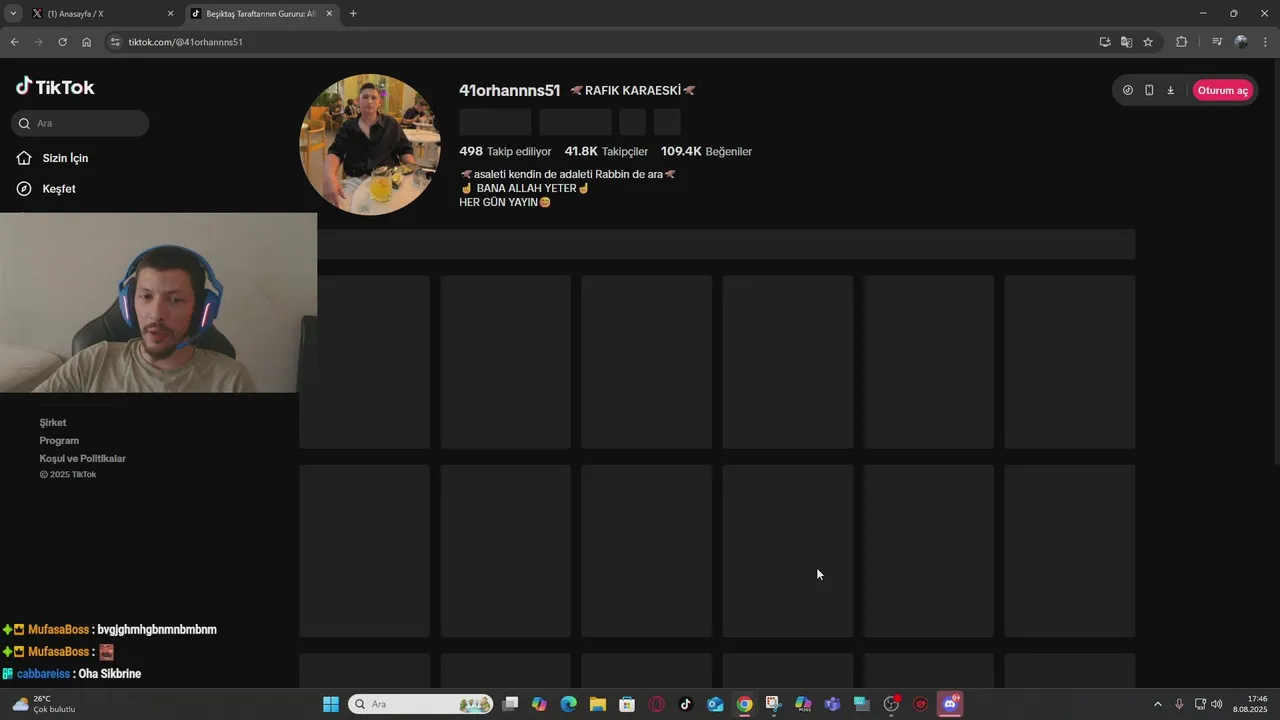Viewport: 1280px width, 720px height.
Task: Click the address bar URL tiktok.com/@41orhannns51
Action: tap(186, 42)
